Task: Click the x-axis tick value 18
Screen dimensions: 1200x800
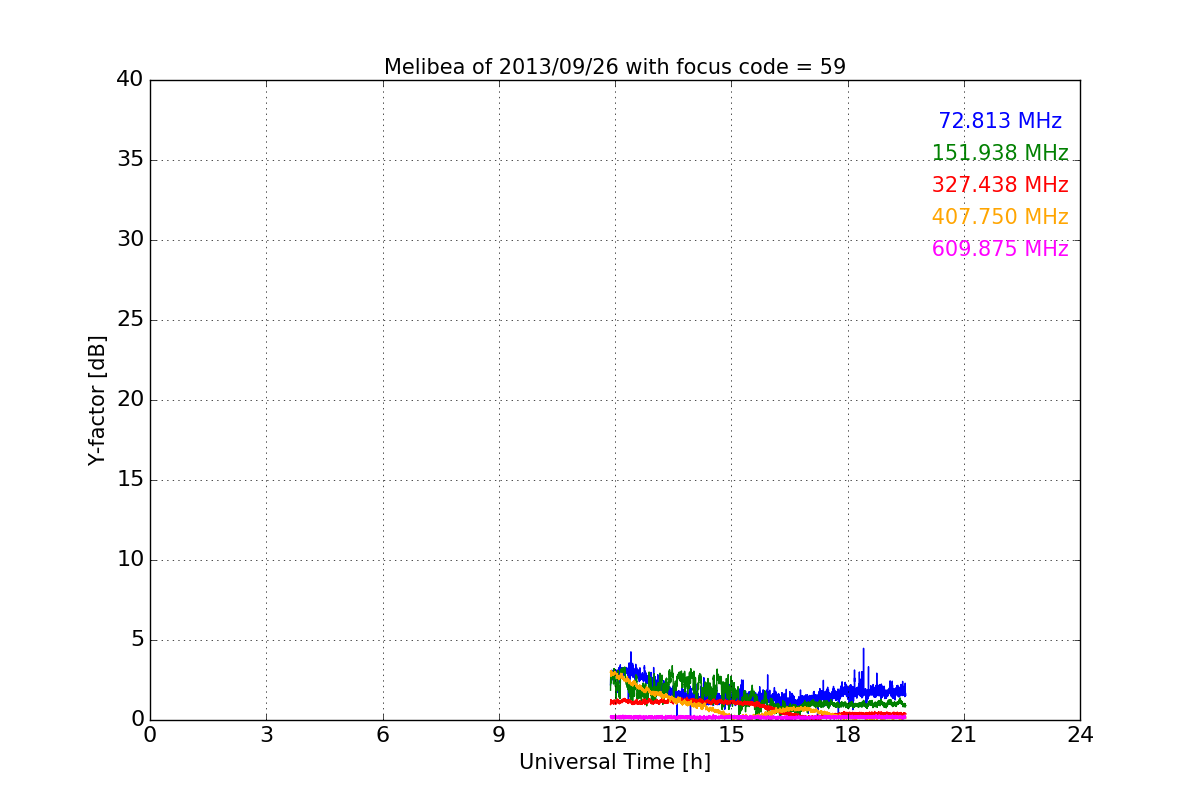Action: [848, 735]
